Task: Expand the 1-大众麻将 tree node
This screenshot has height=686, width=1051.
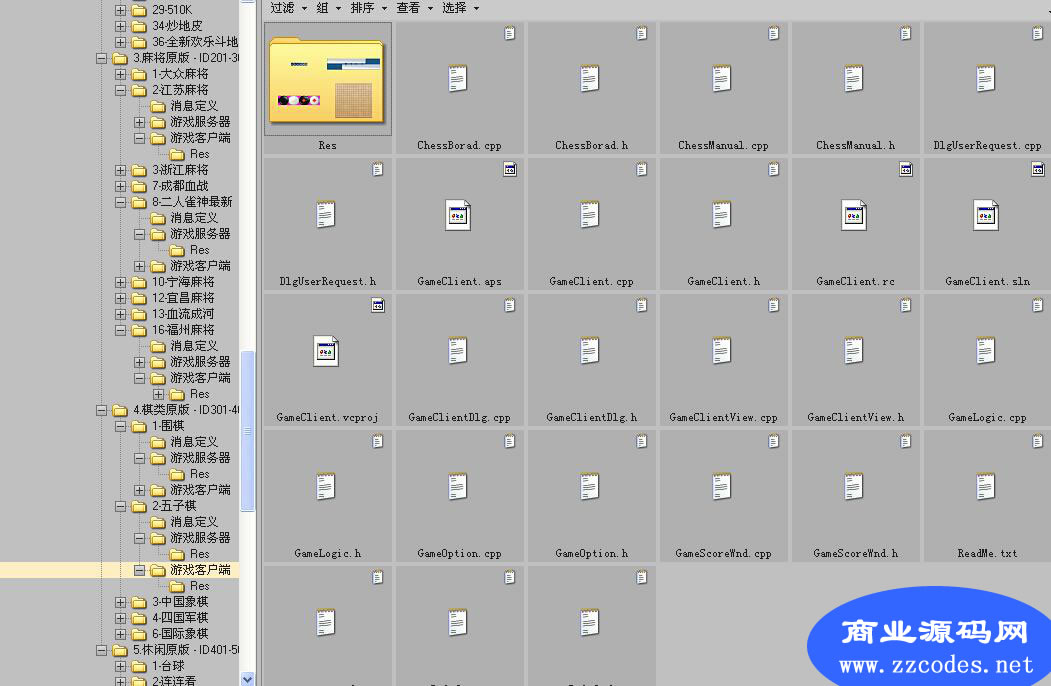Action: pos(120,74)
